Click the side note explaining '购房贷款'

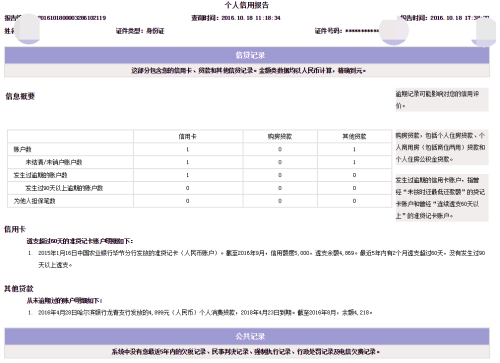click(442, 147)
